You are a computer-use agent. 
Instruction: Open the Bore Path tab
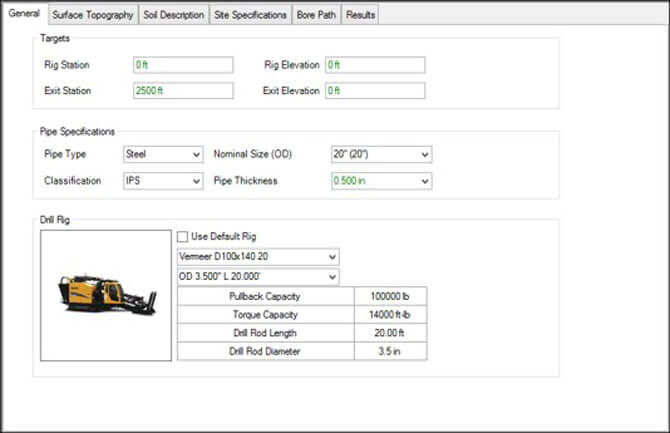(317, 15)
